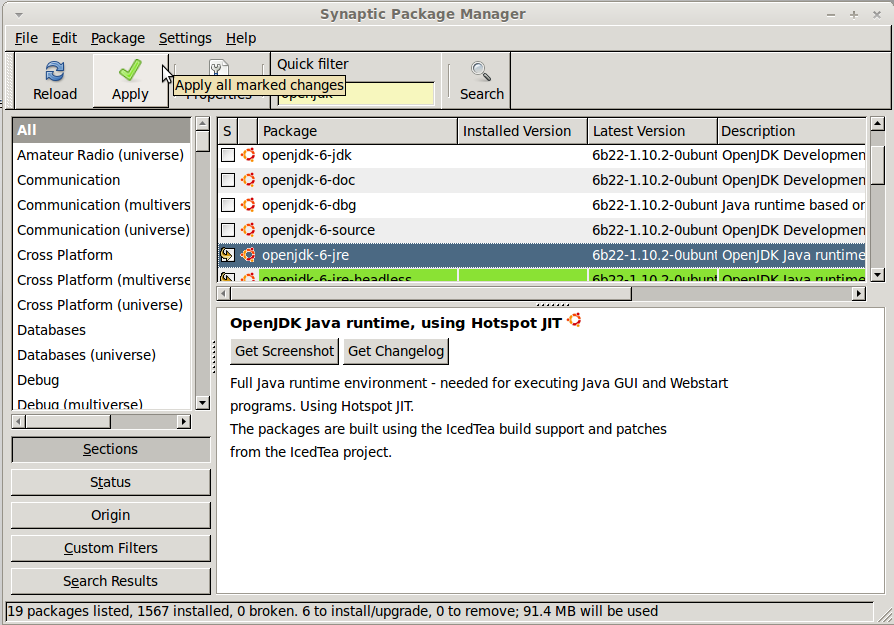Viewport: 894px width, 625px height.
Task: Click the package list scroll-up arrow
Action: (x=877, y=123)
